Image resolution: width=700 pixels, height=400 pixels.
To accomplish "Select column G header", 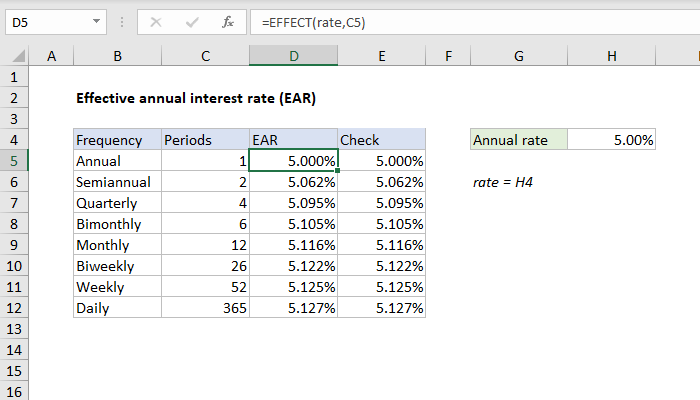I will tap(519, 56).
